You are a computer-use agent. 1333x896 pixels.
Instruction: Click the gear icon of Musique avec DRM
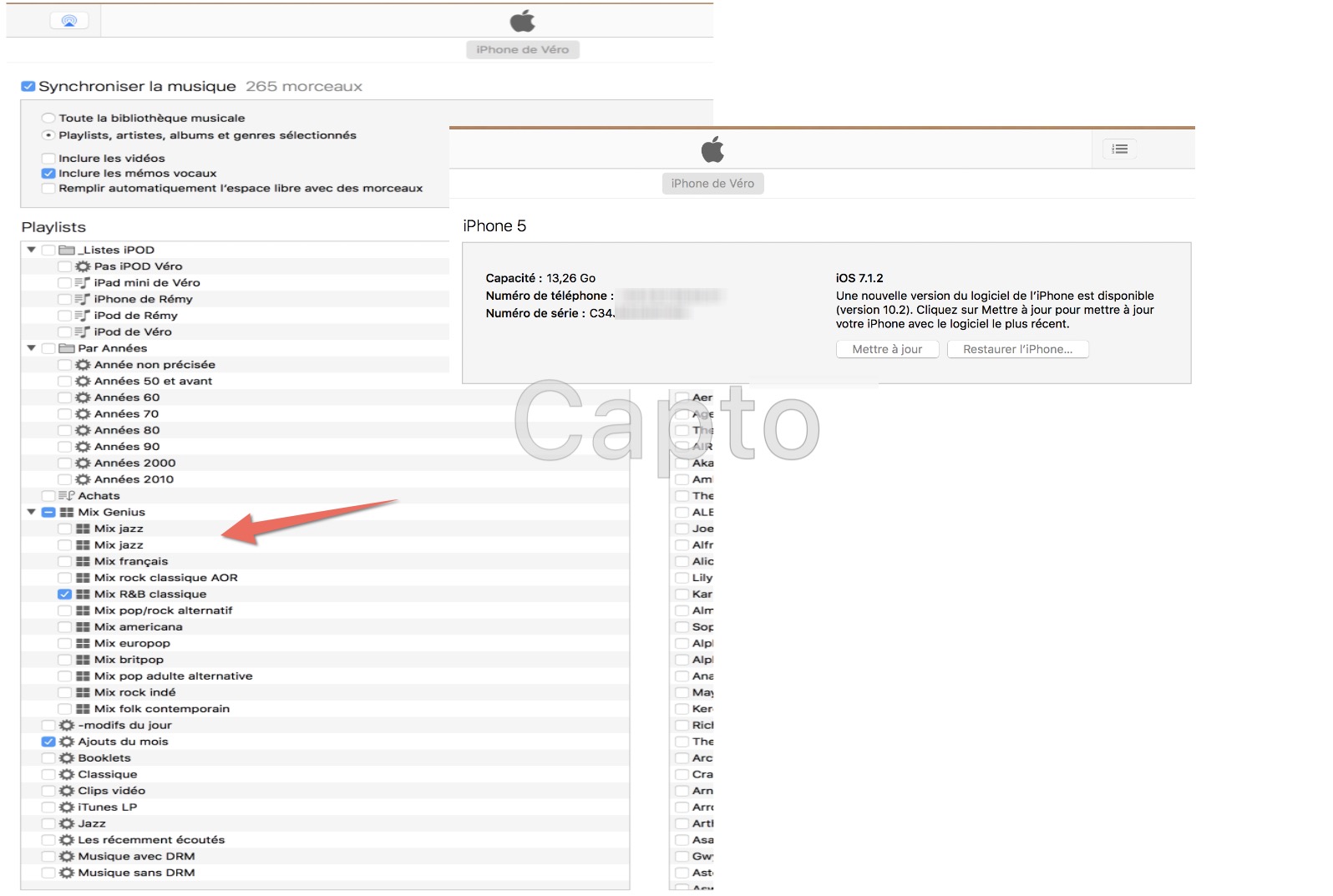pos(67,856)
